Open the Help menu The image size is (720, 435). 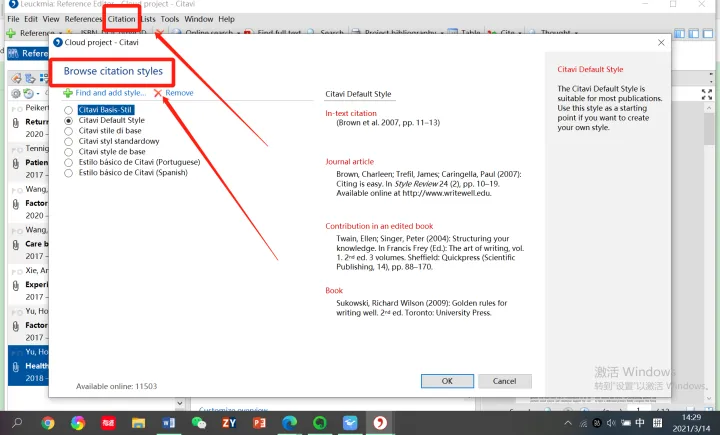pos(226,19)
